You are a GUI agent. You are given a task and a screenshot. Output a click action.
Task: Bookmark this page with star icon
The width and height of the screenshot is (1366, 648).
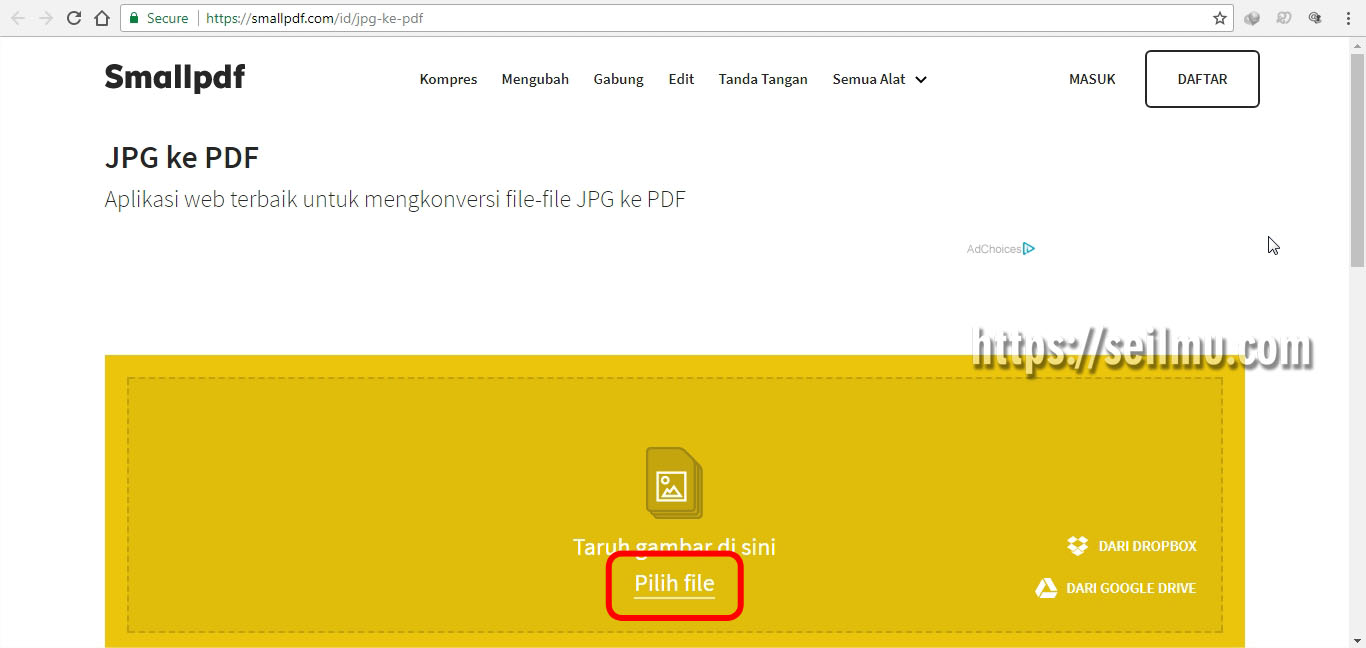(1219, 18)
